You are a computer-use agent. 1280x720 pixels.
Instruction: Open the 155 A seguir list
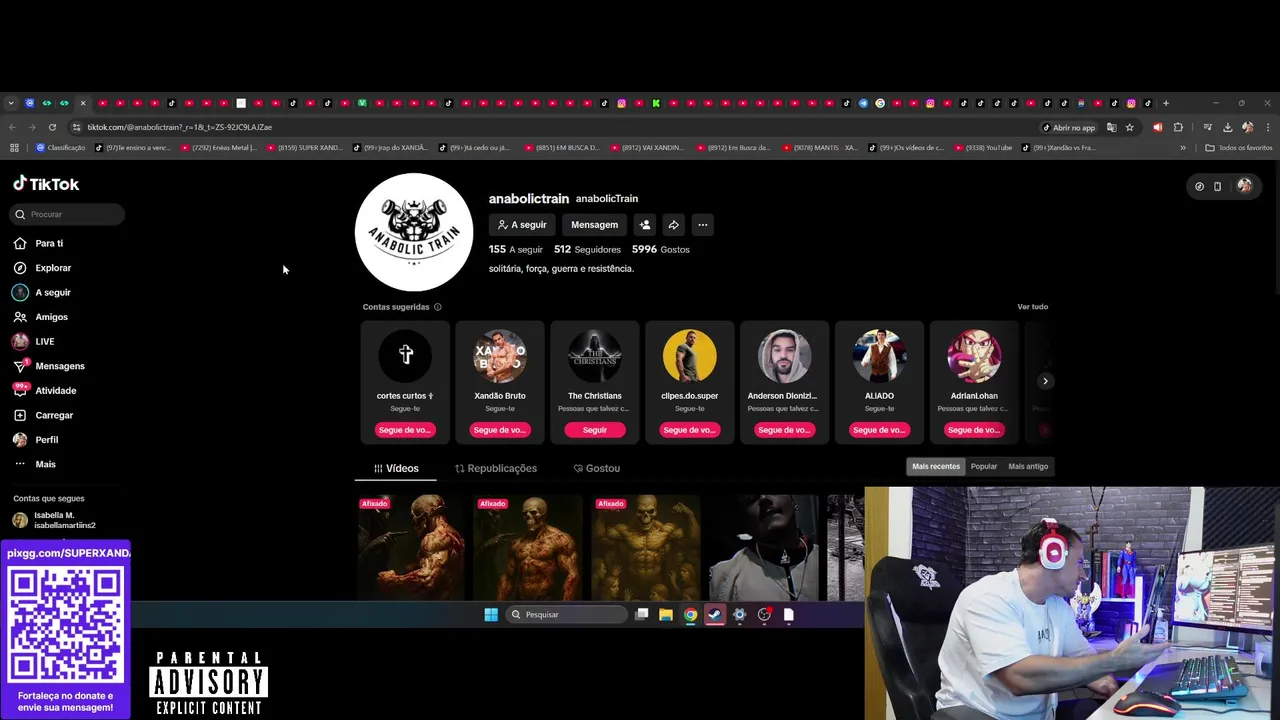click(x=515, y=249)
